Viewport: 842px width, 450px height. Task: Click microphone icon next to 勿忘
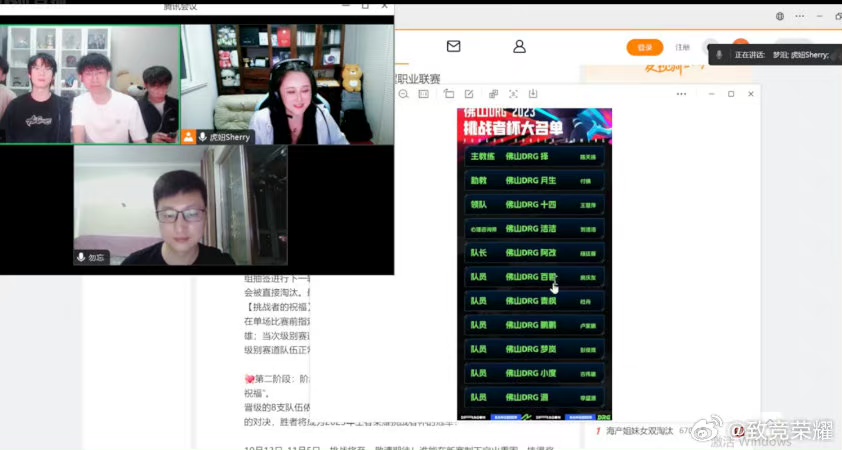[x=81, y=257]
